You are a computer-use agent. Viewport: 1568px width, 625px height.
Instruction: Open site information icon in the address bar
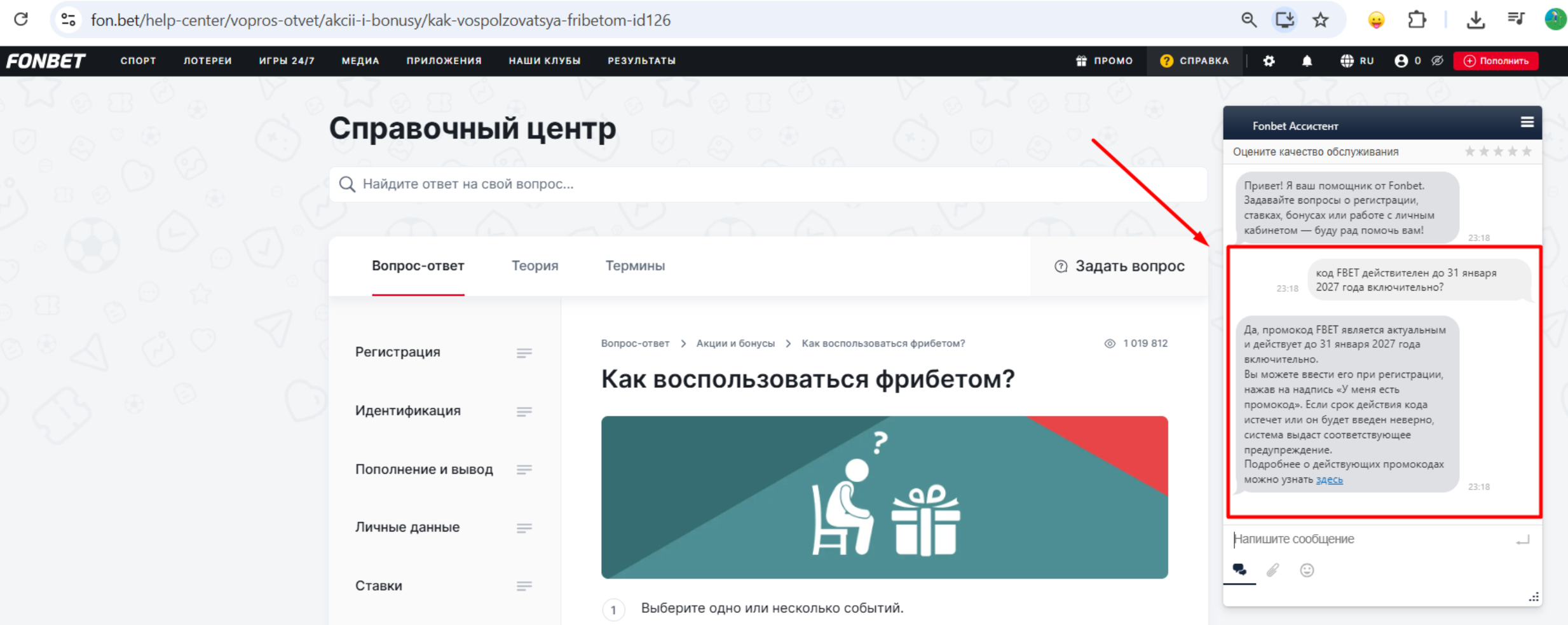(69, 20)
